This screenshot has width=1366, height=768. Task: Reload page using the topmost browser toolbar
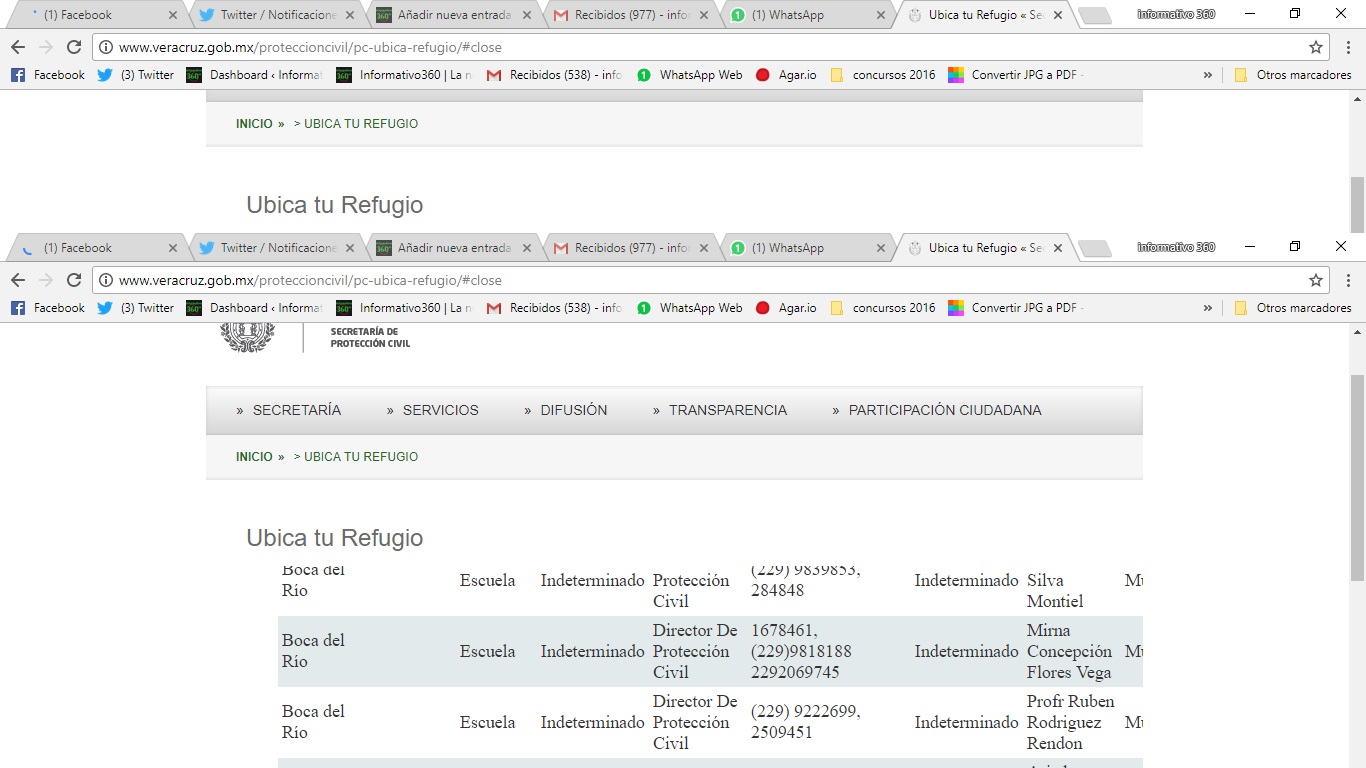tap(74, 47)
